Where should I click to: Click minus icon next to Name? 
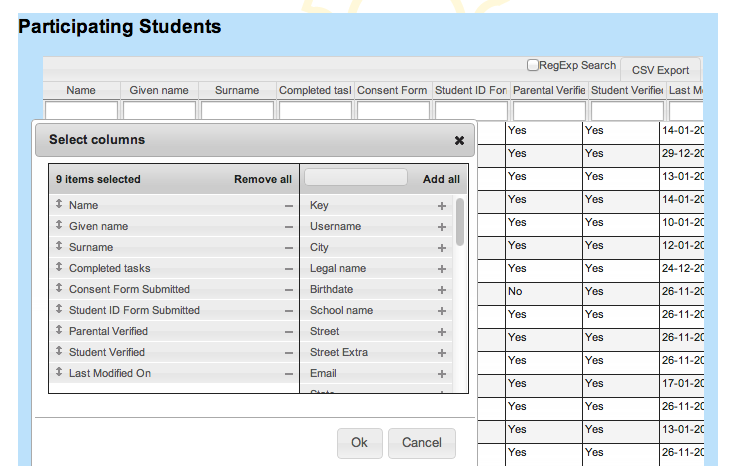pos(289,205)
